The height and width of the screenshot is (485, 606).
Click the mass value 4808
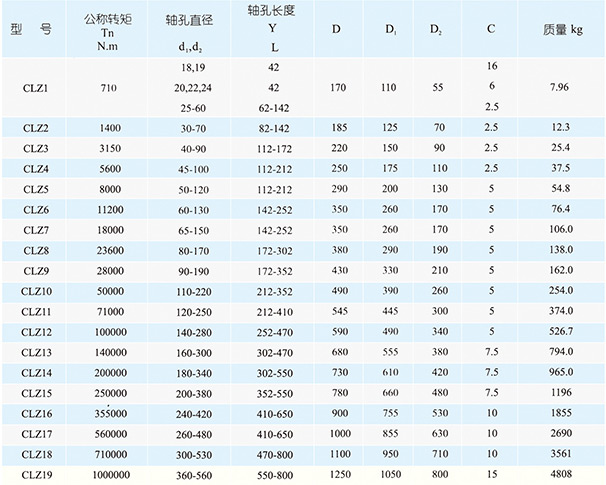click(x=558, y=472)
